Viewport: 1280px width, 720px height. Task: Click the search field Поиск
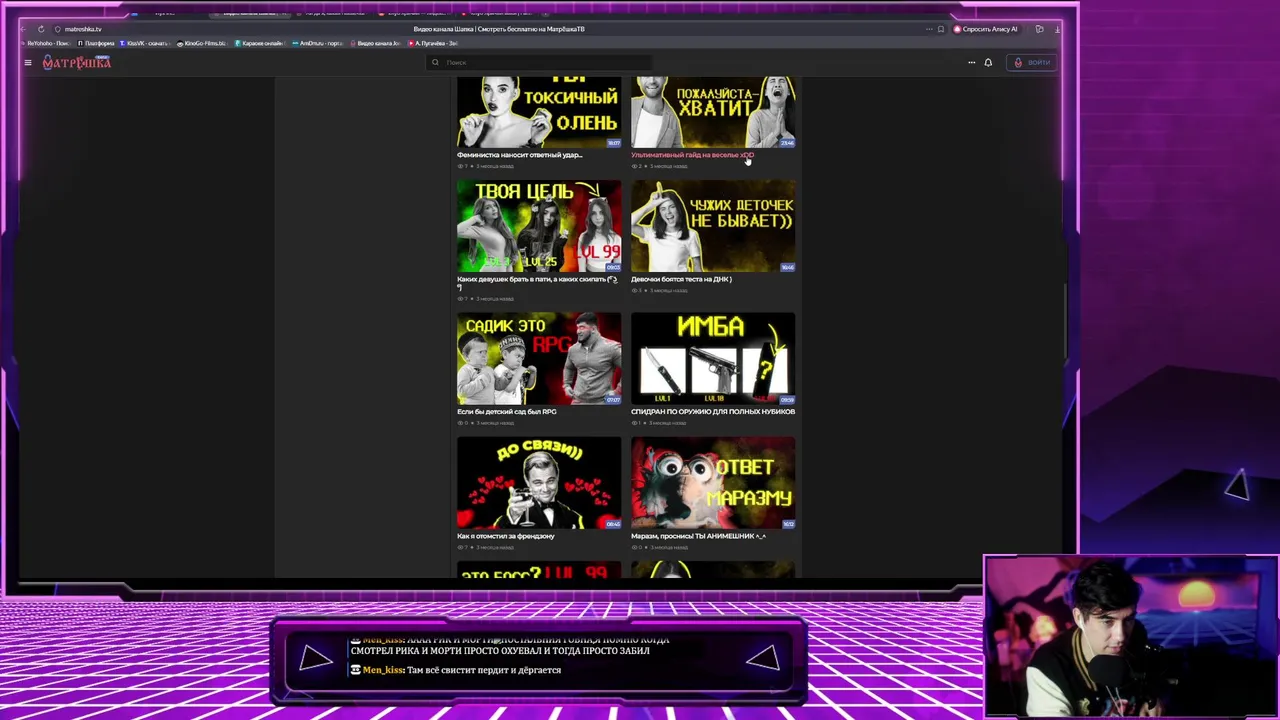(x=540, y=62)
